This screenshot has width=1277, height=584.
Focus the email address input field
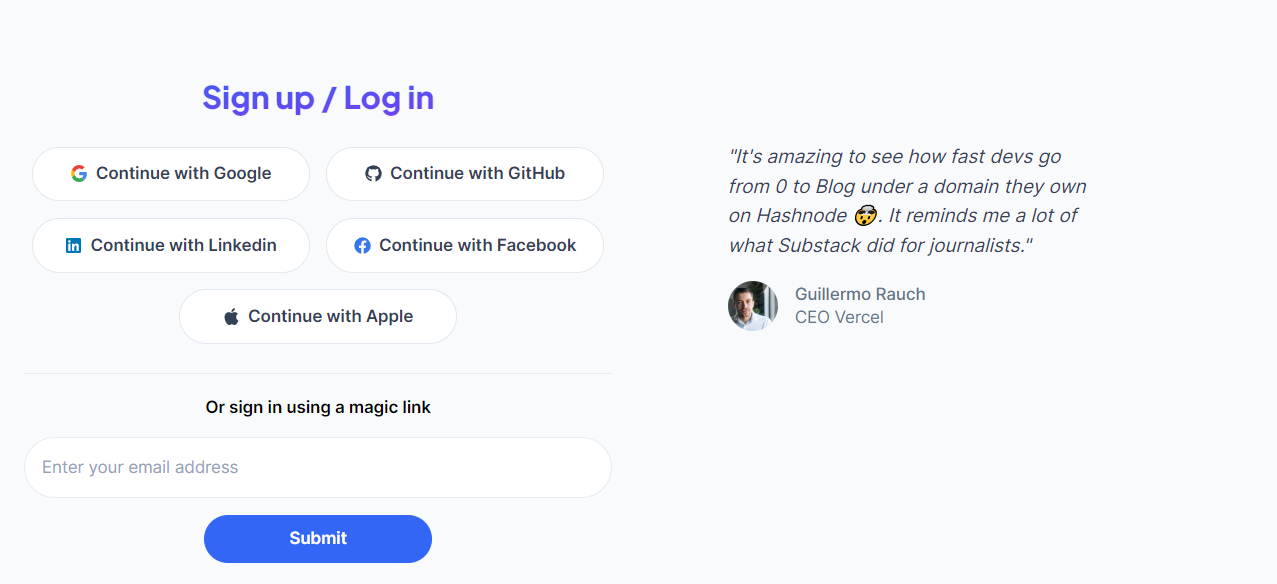(318, 467)
